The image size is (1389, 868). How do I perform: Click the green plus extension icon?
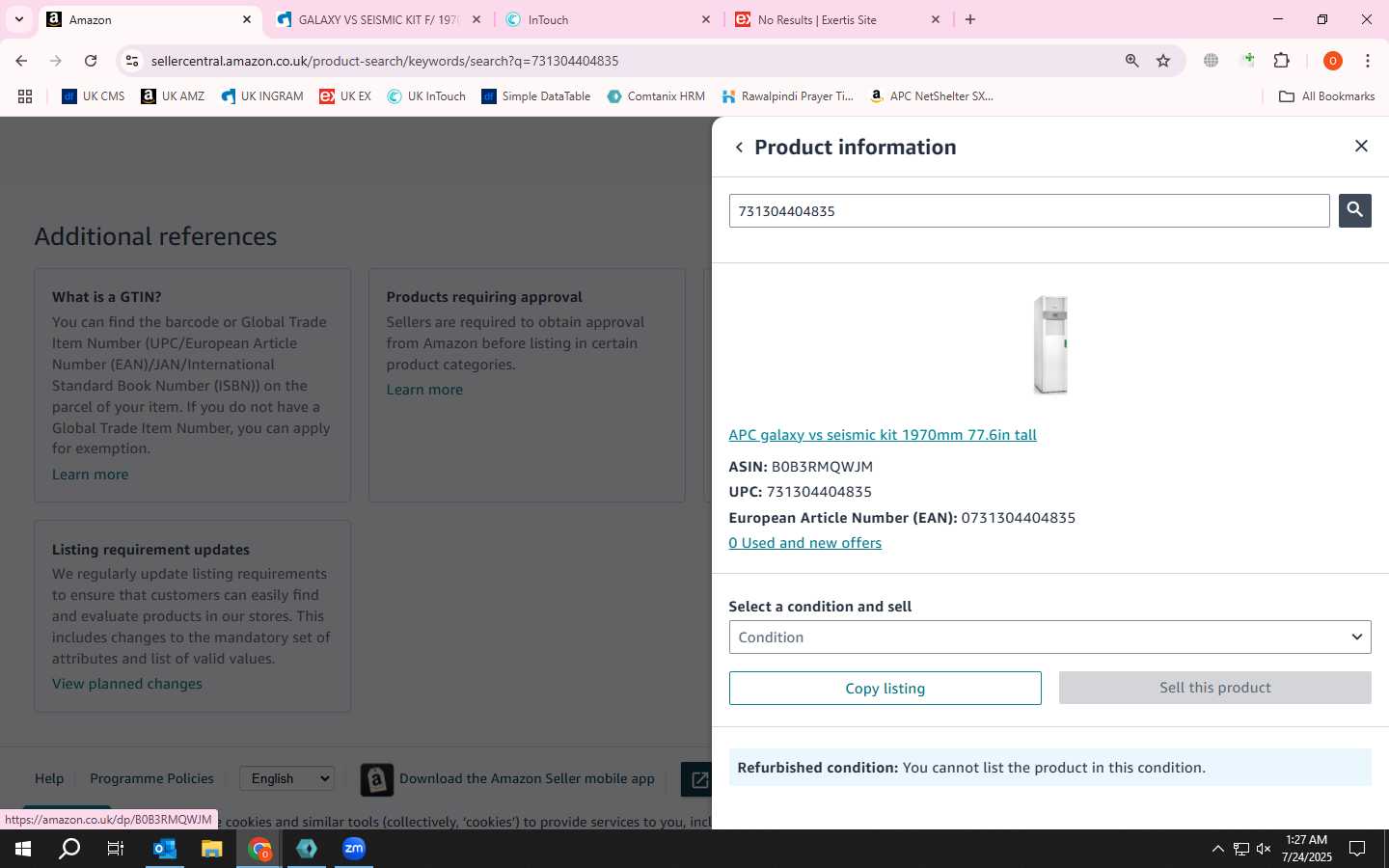(x=1247, y=61)
